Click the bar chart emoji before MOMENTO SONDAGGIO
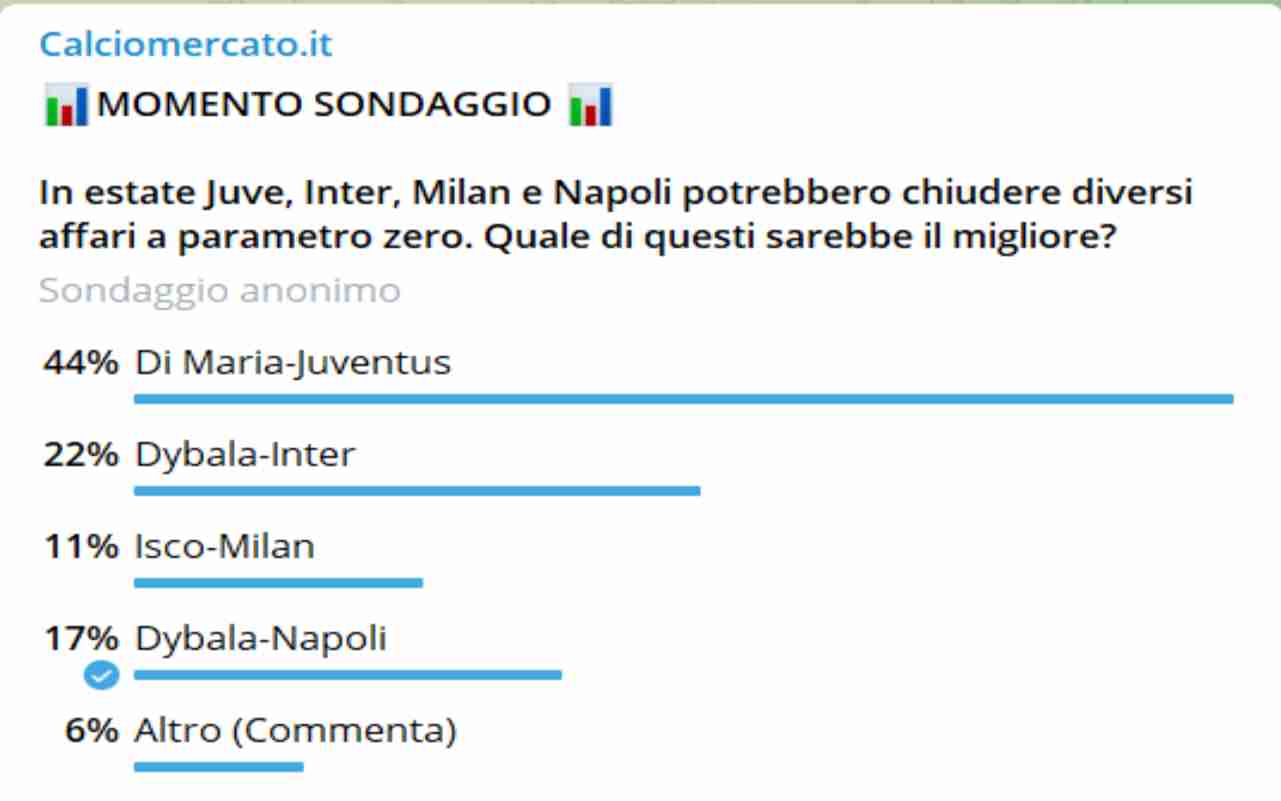Viewport: 1281px width, 801px height. point(66,105)
